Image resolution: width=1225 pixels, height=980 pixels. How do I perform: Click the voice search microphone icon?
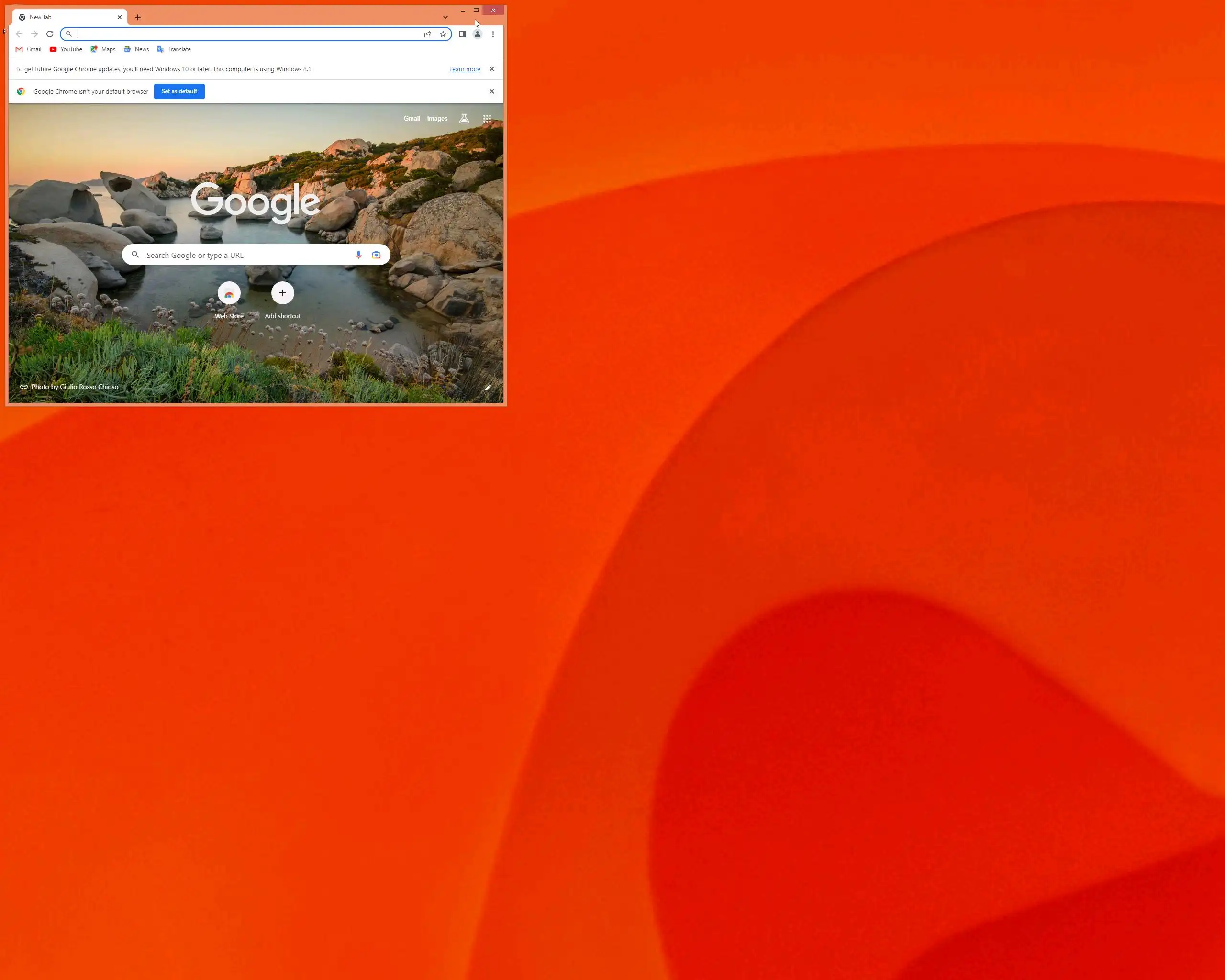click(358, 255)
